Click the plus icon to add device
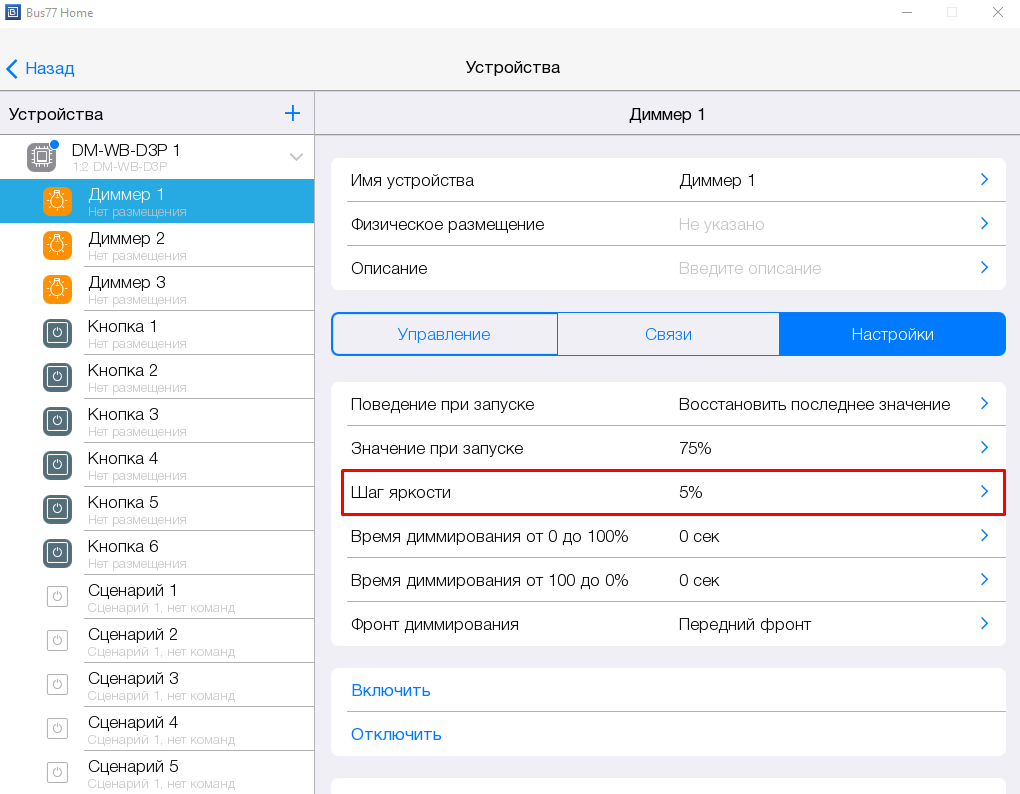Viewport: 1020px width, 794px height. tap(292, 114)
